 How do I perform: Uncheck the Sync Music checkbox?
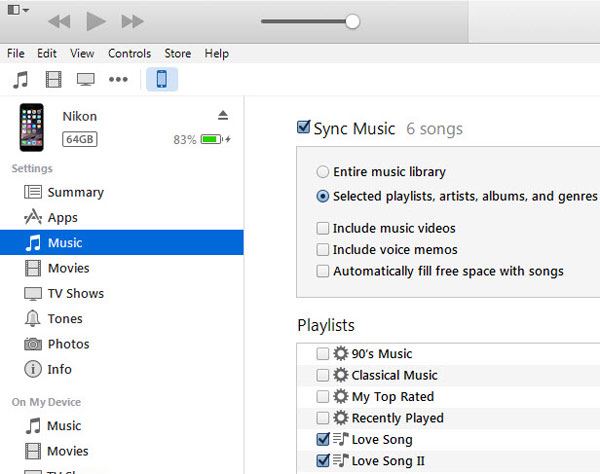coord(303,127)
